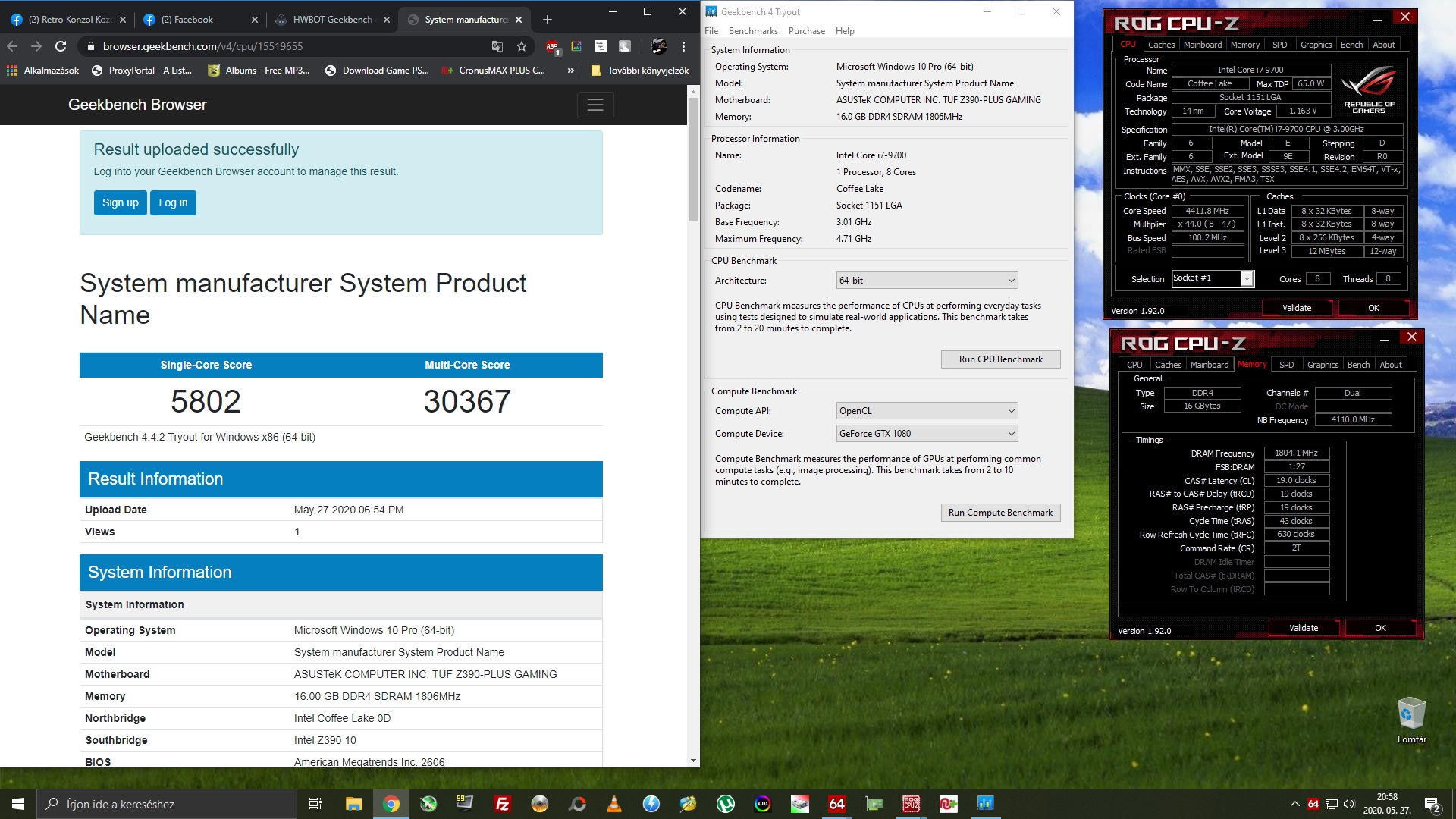Switch to ROG CPU-Z taskbar button
The width and height of the screenshot is (1456, 819).
911,804
